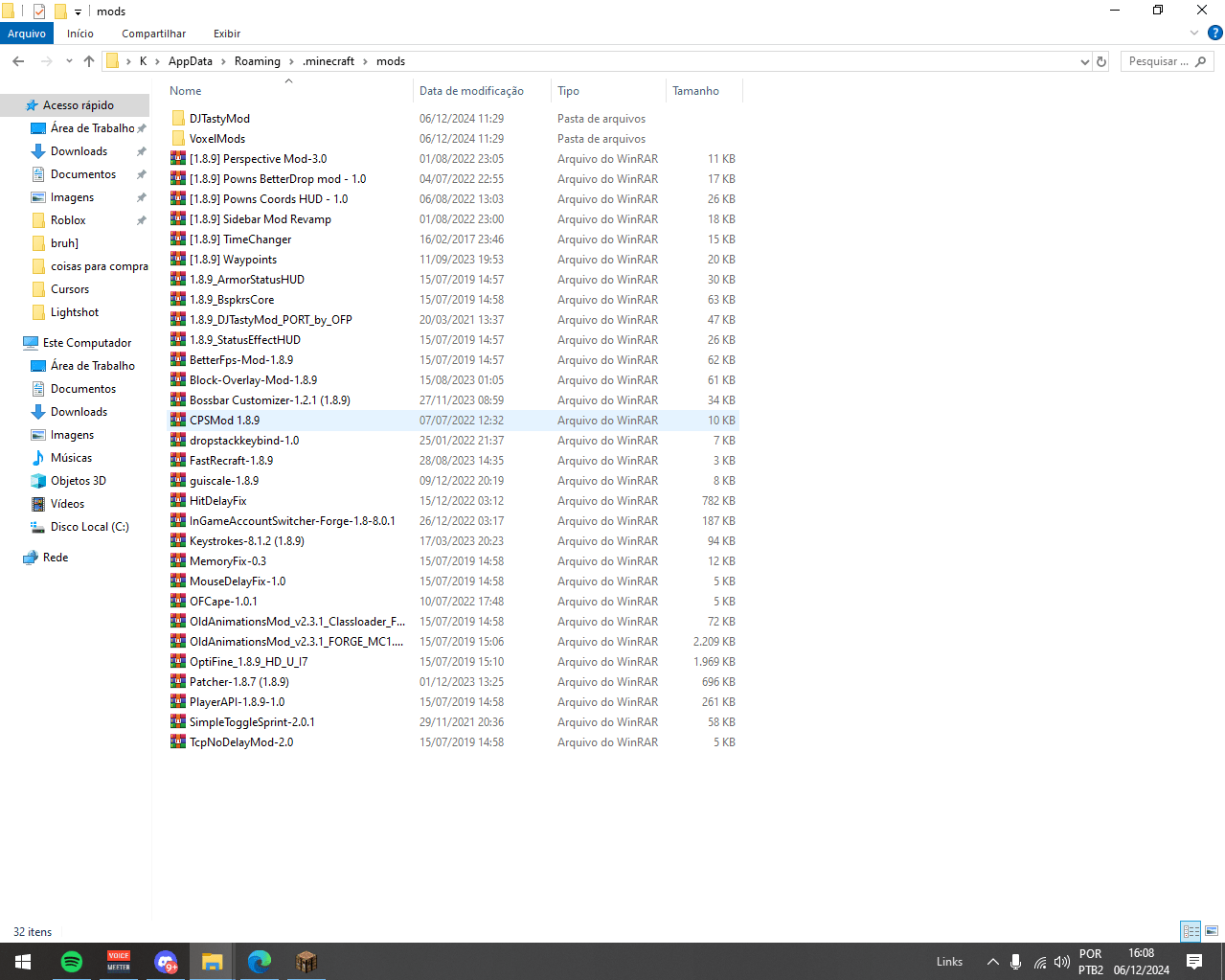Launch Microsoft Edge from taskbar

260,962
